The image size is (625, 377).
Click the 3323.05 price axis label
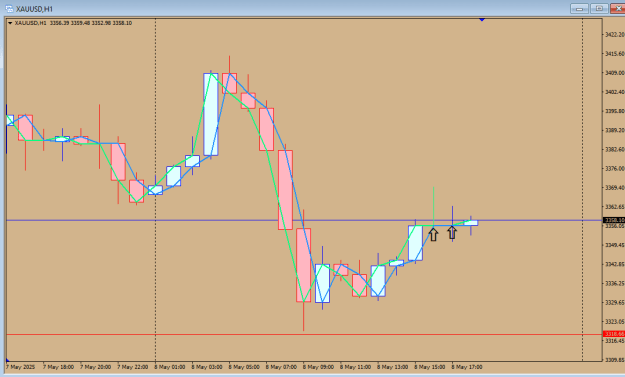click(x=615, y=322)
